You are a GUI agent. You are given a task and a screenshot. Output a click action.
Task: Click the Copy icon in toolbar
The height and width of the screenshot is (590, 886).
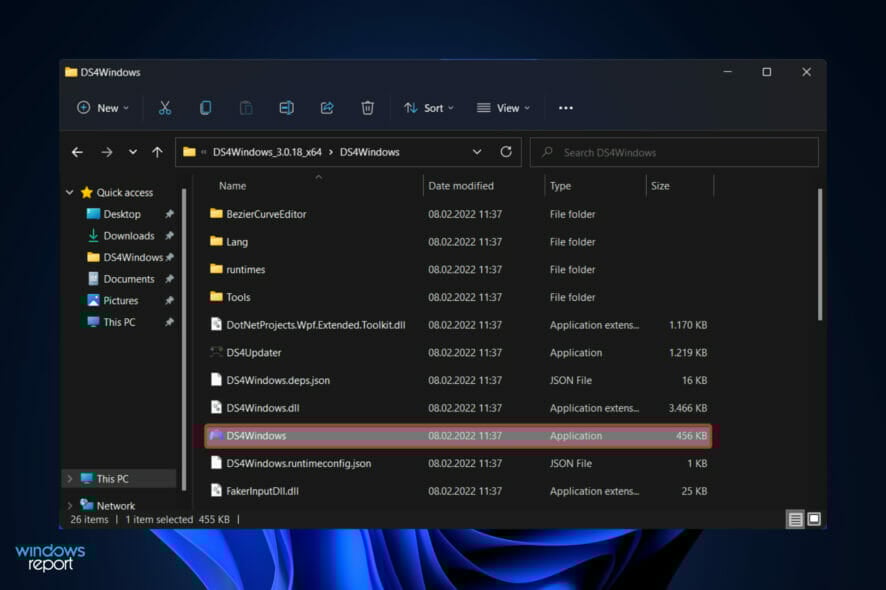pos(205,108)
